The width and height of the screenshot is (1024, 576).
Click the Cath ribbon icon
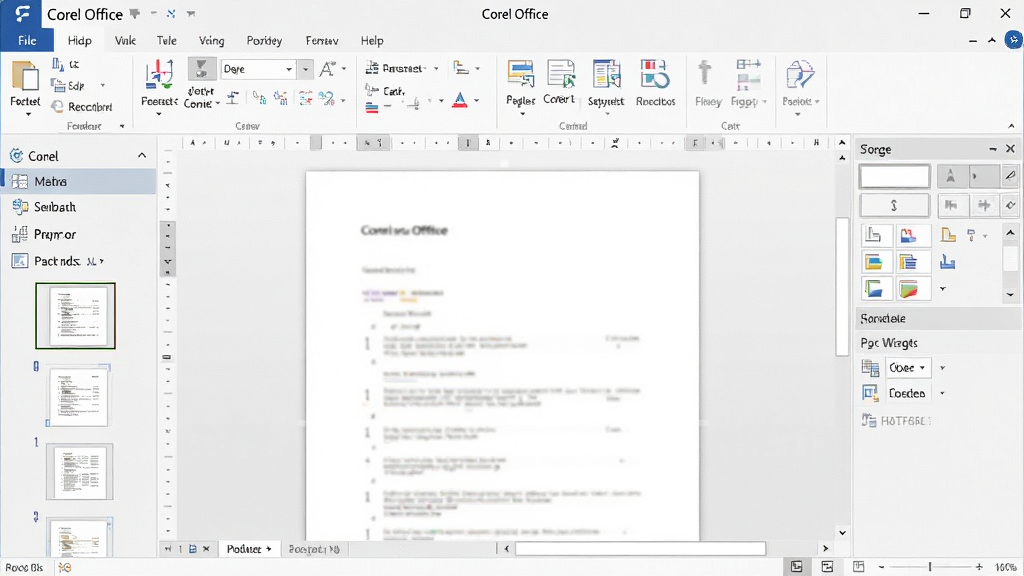[386, 91]
